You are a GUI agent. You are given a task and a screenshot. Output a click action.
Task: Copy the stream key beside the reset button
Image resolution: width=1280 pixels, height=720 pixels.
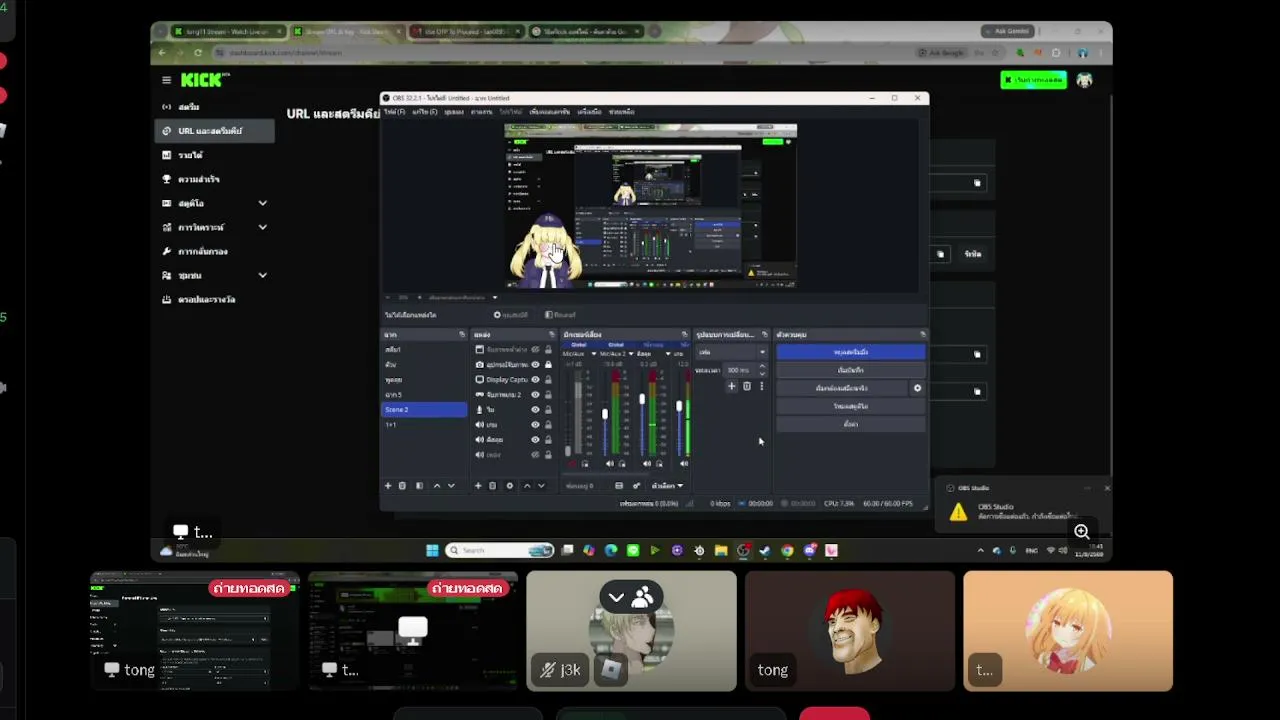[x=940, y=254]
